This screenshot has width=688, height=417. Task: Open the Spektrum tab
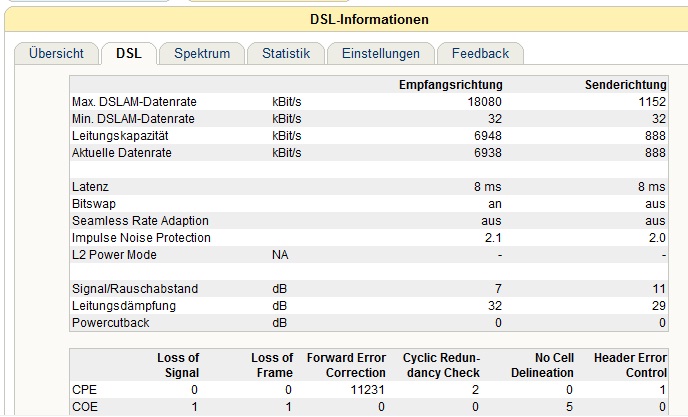point(202,54)
